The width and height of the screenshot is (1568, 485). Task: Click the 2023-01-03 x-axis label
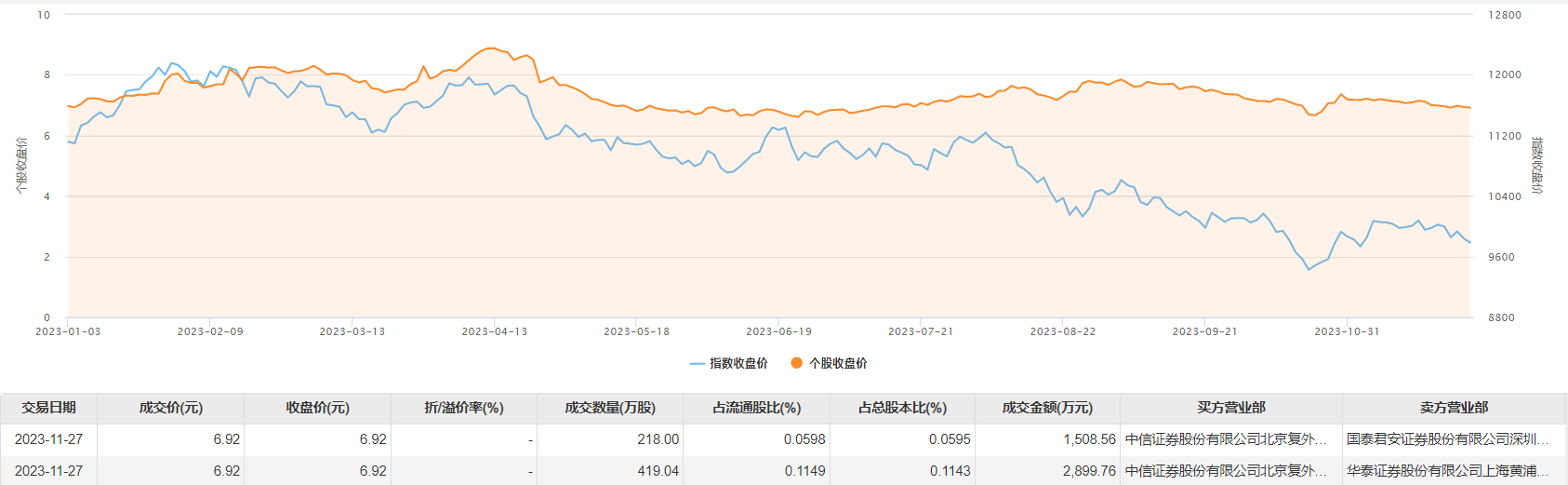(x=68, y=331)
